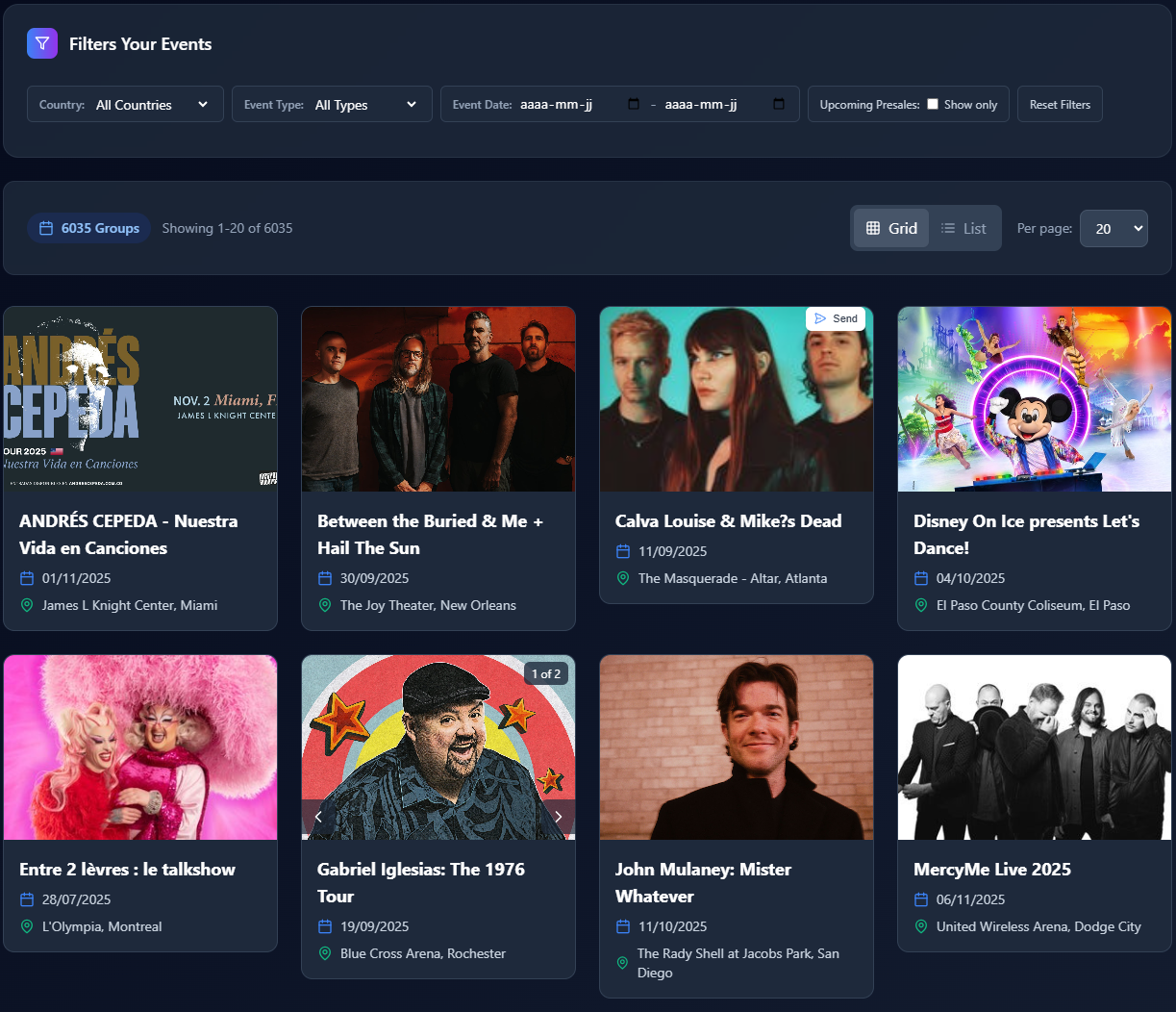The height and width of the screenshot is (1012, 1176).
Task: Click Send button on Calva Louise card
Action: tap(836, 318)
